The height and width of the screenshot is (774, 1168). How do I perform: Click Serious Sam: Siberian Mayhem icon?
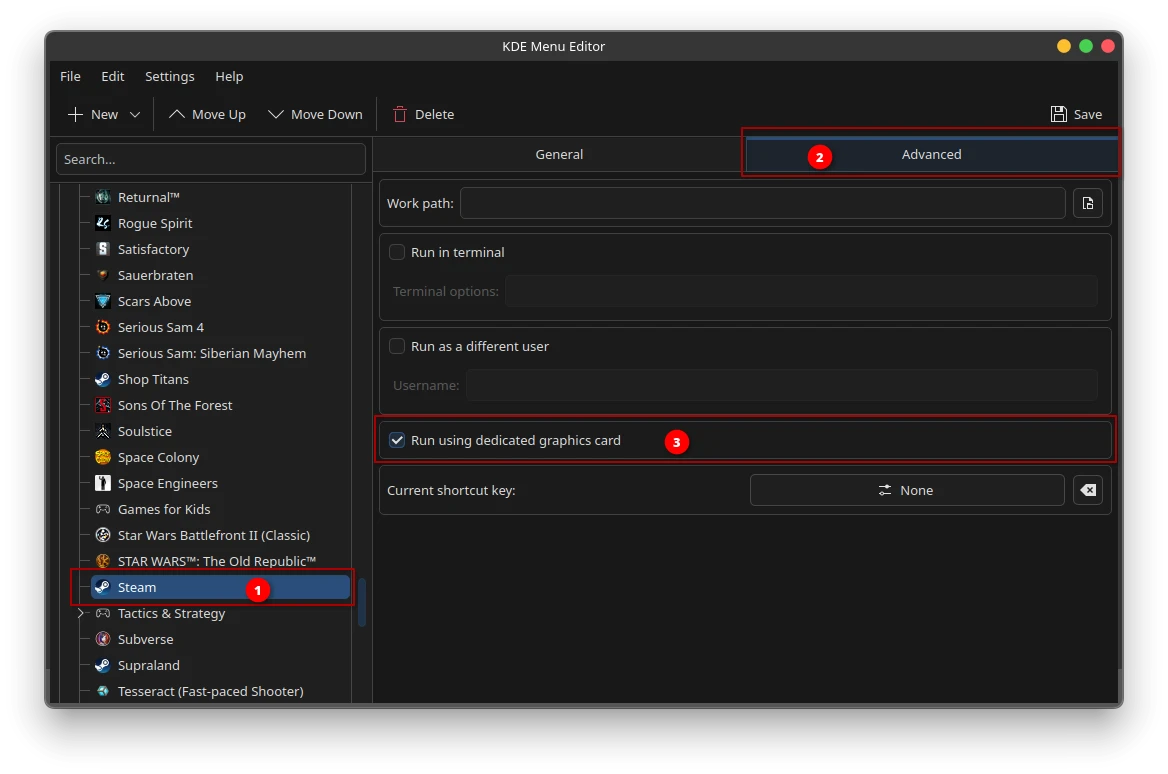[103, 354]
